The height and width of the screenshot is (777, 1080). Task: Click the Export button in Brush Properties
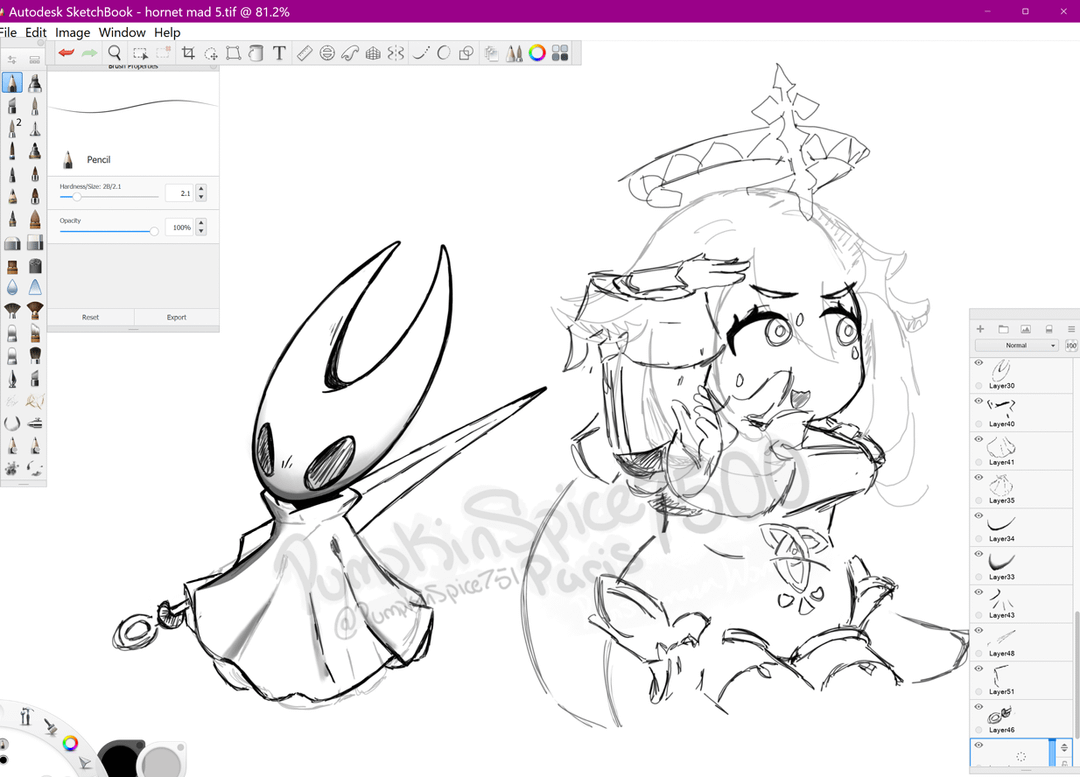(x=176, y=317)
